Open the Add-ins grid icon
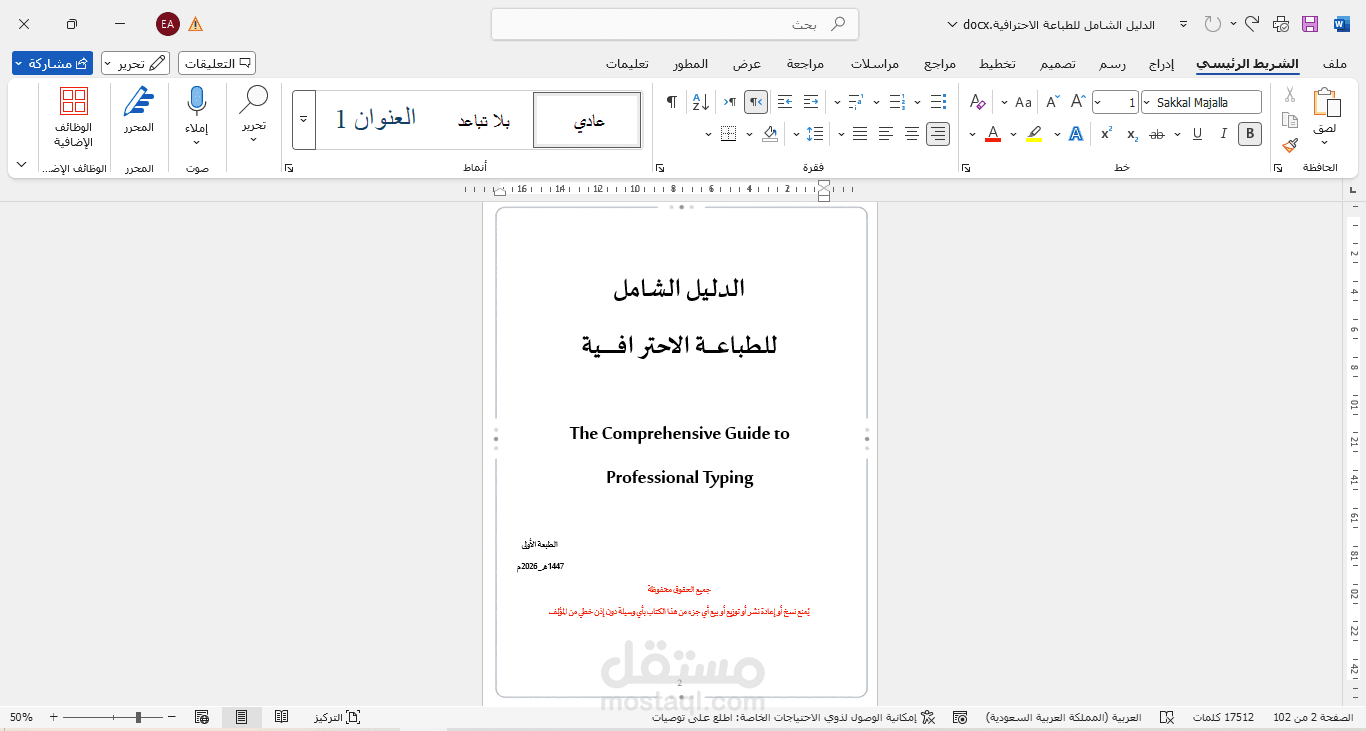The width and height of the screenshot is (1366, 731). 73,101
